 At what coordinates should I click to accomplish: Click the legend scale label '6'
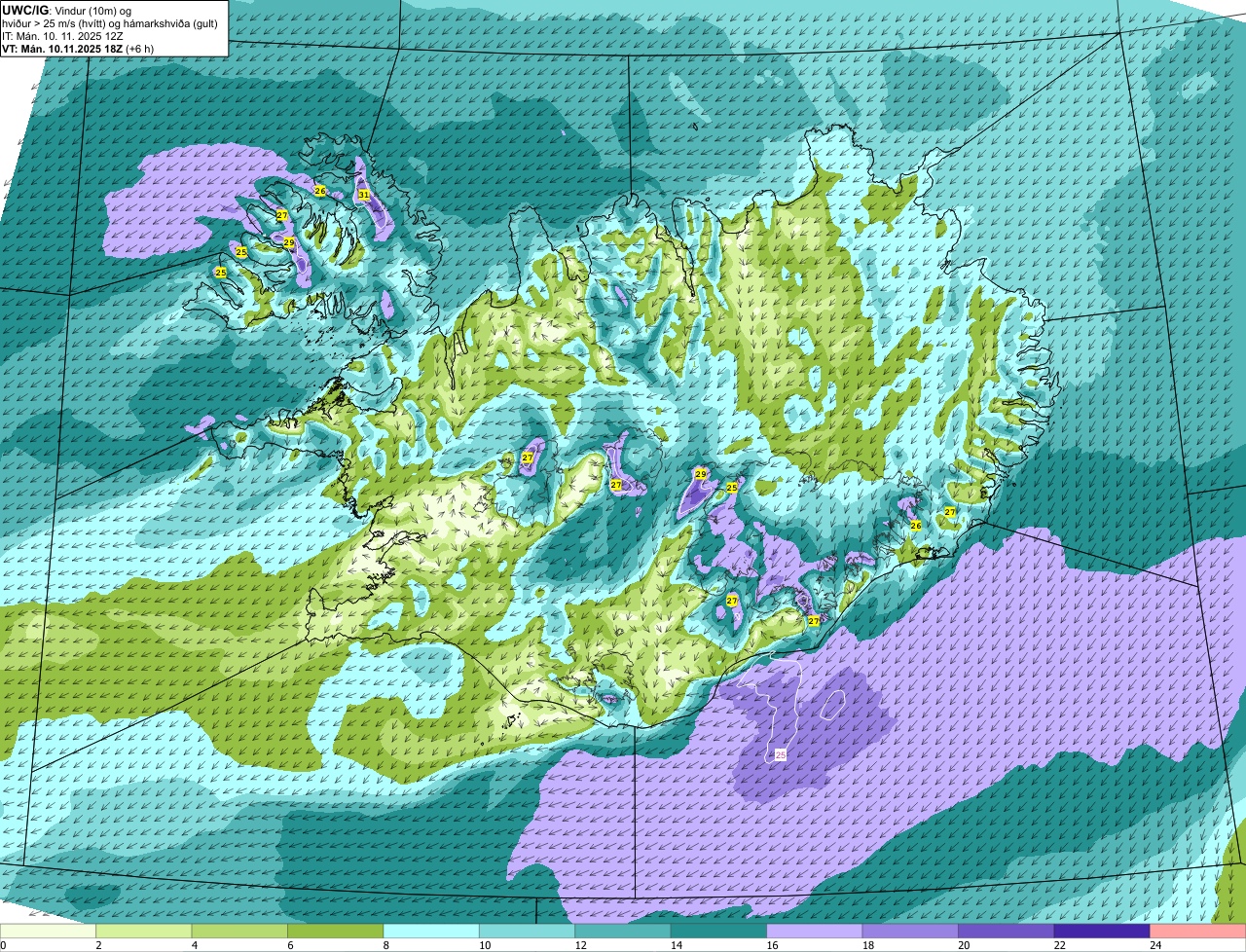[x=290, y=945]
